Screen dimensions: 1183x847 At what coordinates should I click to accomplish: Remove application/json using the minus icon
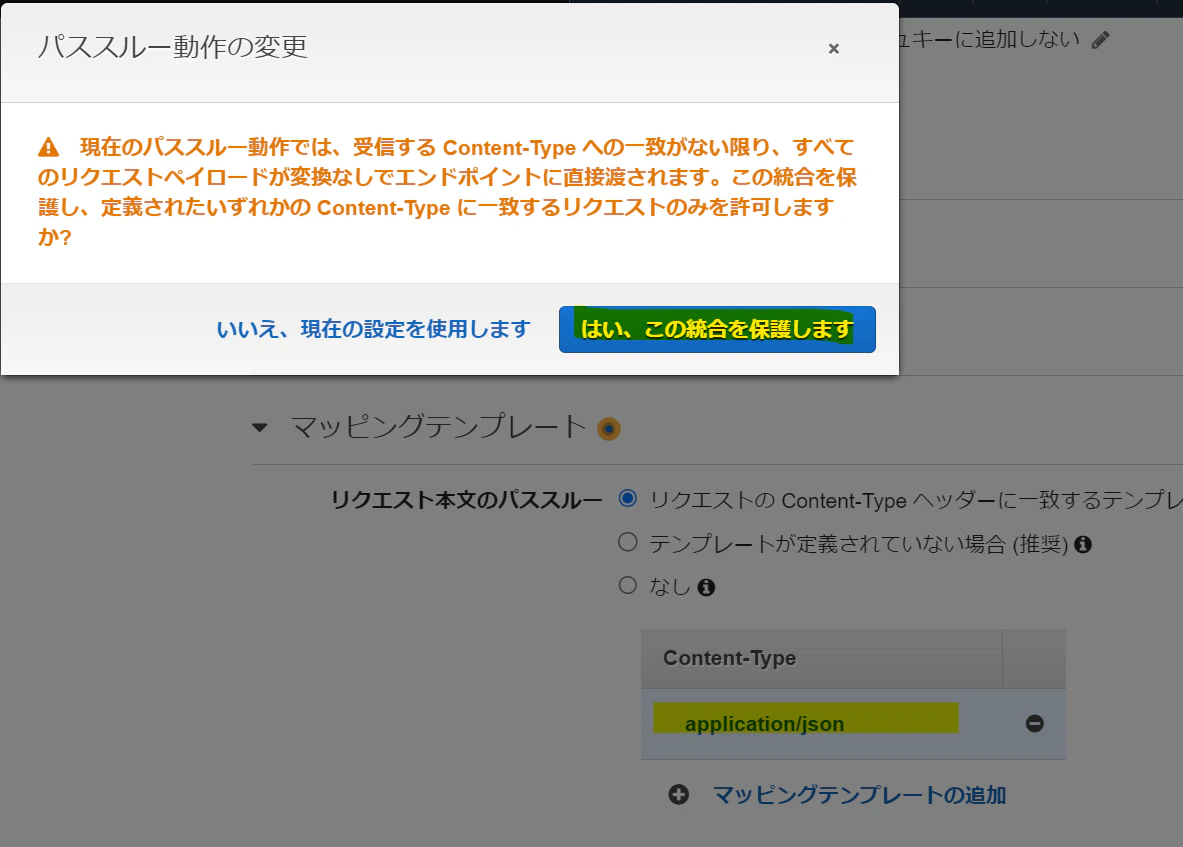coord(1034,724)
